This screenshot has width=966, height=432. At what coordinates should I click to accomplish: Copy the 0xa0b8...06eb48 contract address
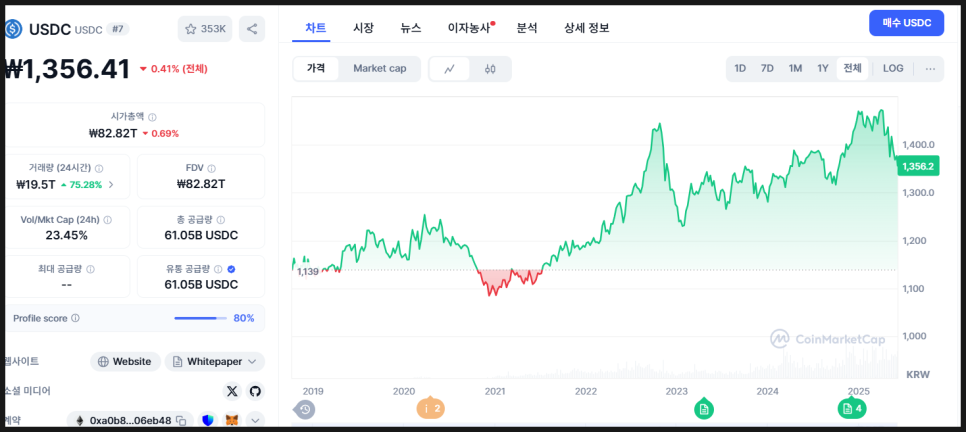[181, 421]
